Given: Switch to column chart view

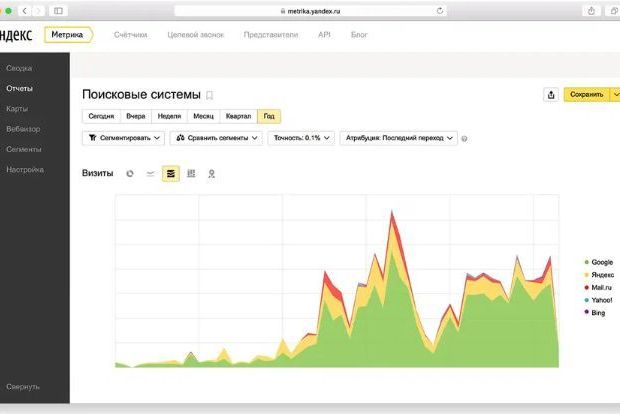Looking at the screenshot, I should (x=191, y=174).
